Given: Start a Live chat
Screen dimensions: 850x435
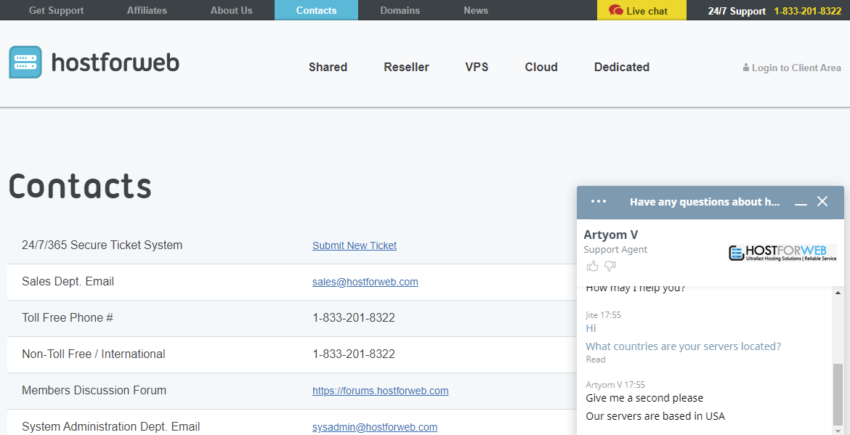Looking at the screenshot, I should (641, 10).
